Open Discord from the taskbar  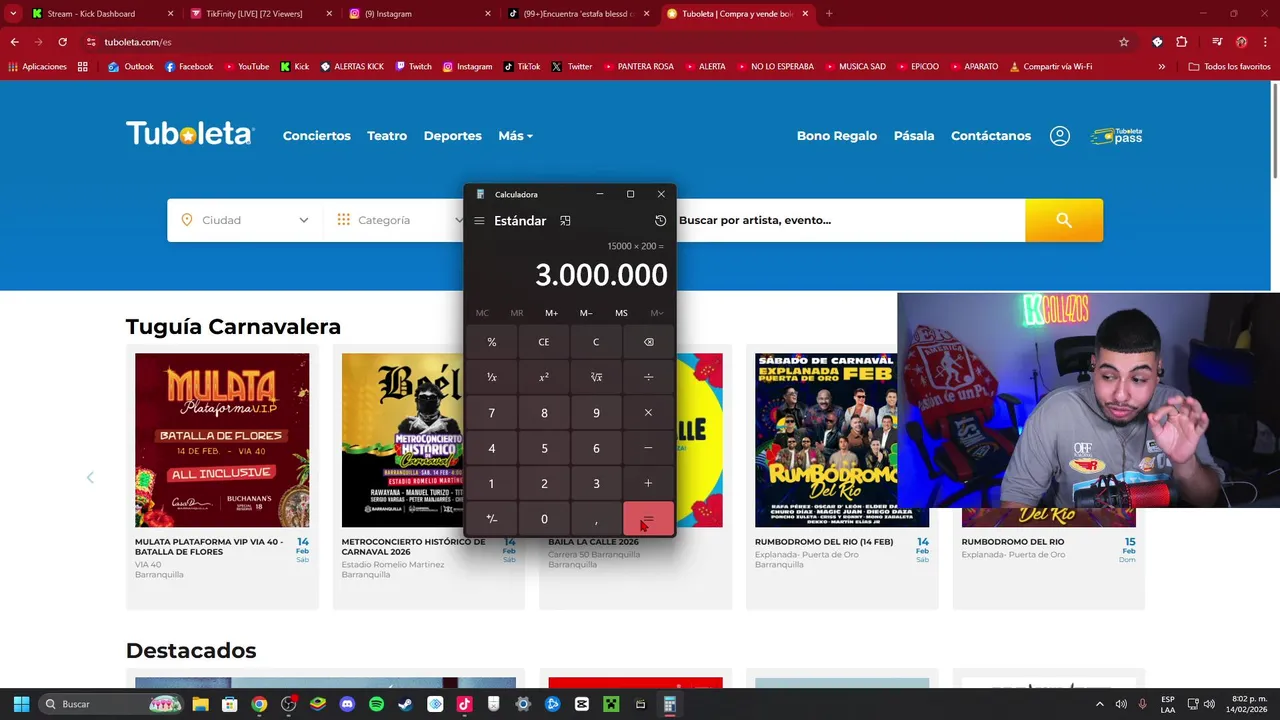tap(347, 704)
